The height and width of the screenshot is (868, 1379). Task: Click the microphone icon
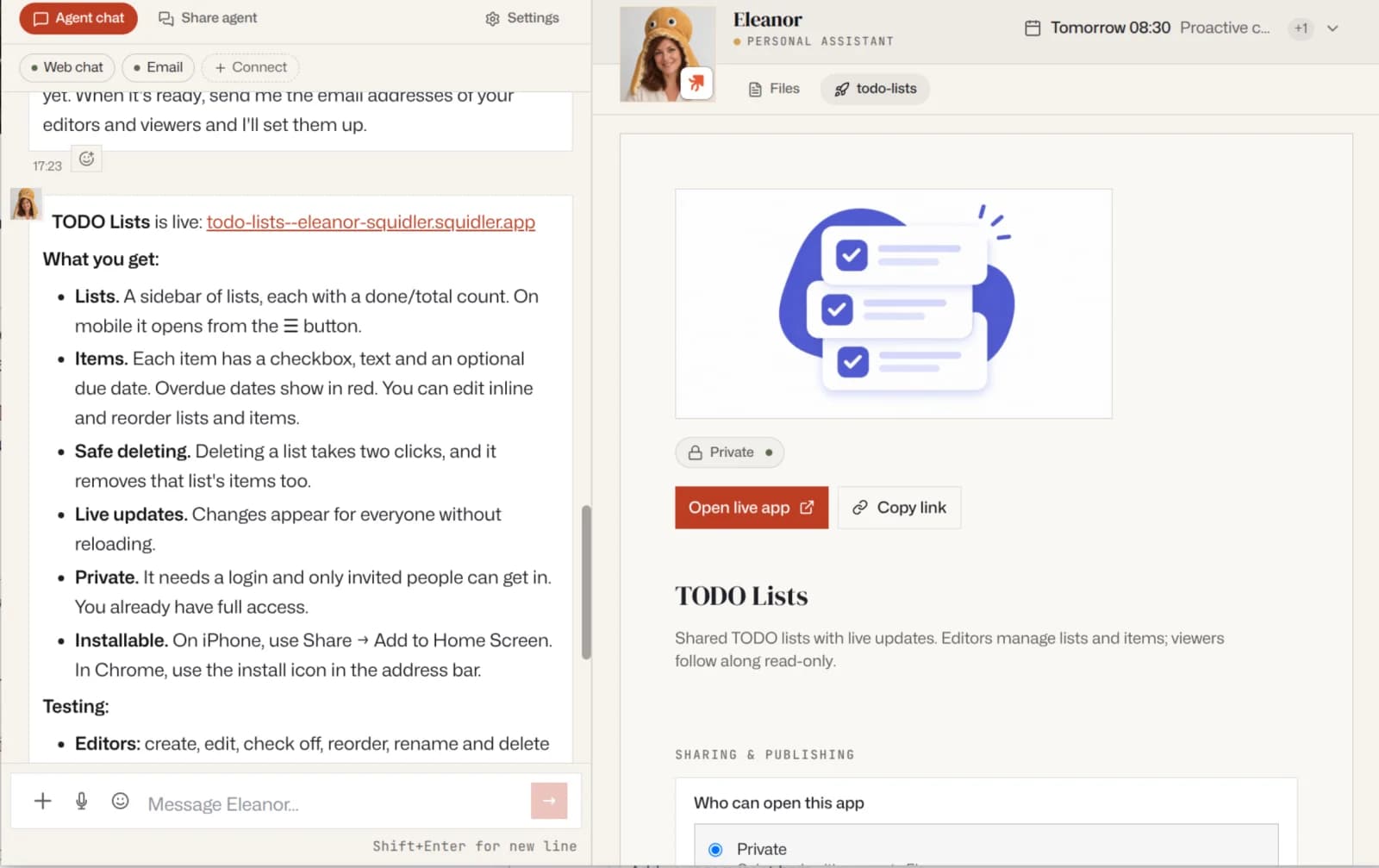point(82,801)
